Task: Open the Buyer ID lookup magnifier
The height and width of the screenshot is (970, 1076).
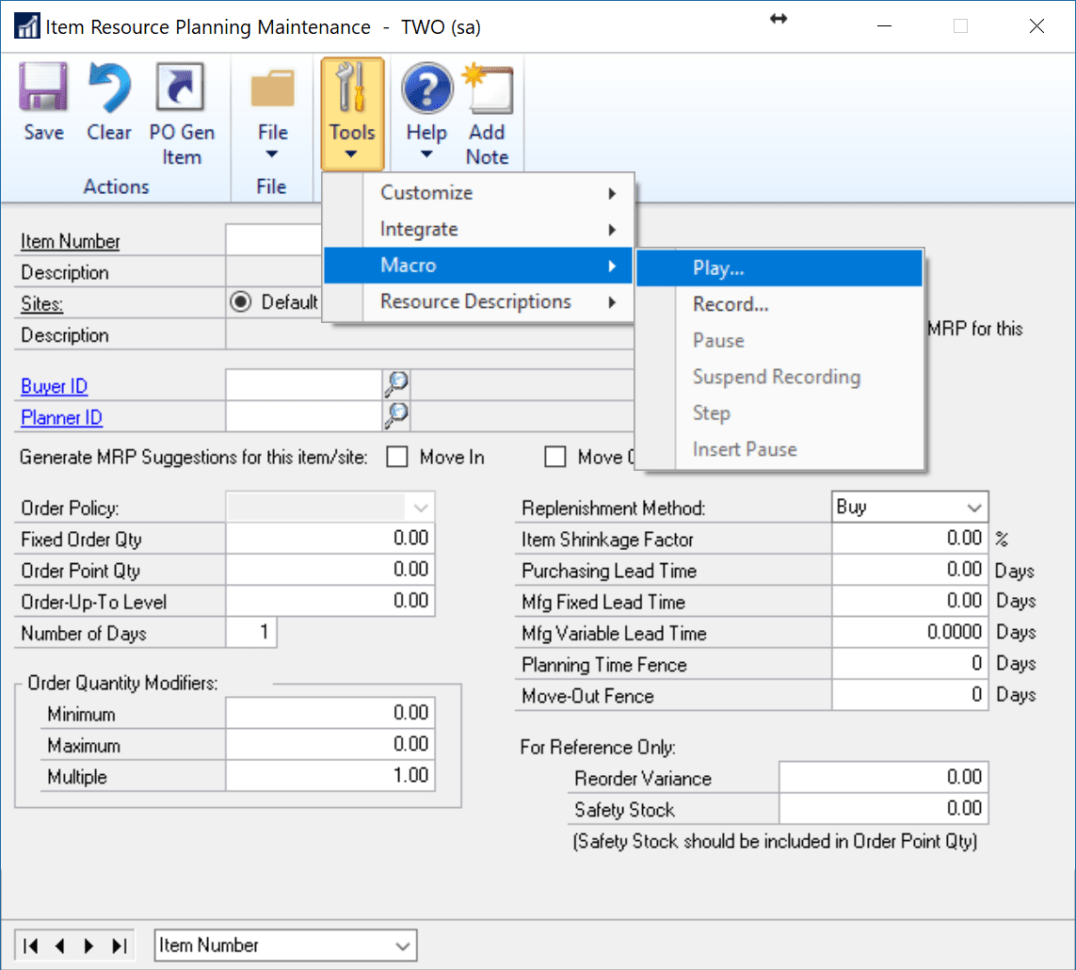Action: [396, 384]
